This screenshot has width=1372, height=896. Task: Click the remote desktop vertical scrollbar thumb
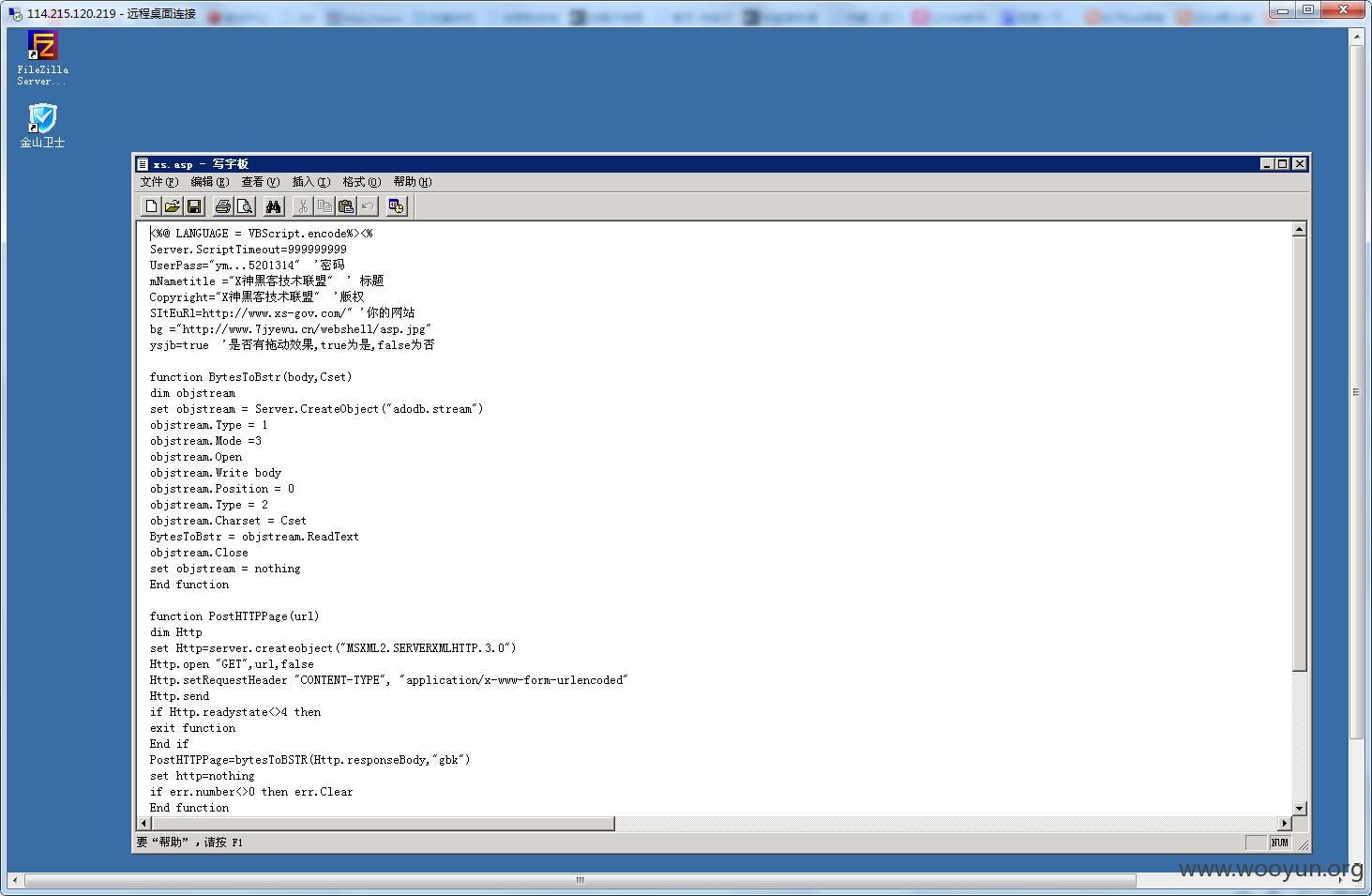[1356, 392]
